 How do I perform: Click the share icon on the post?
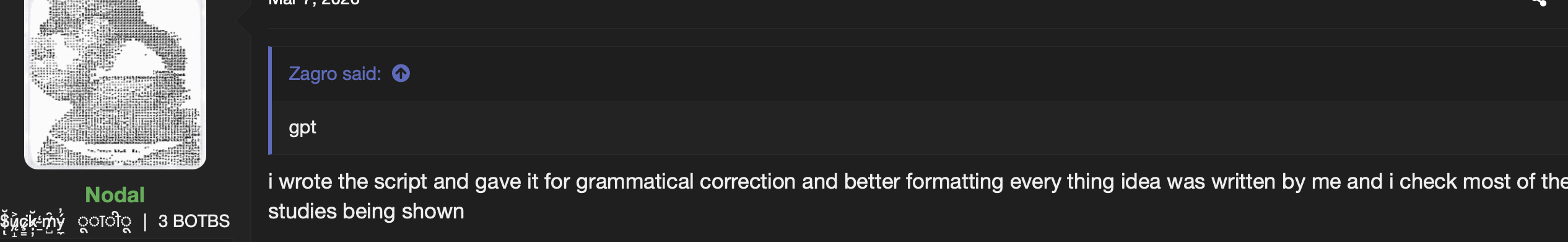pyautogui.click(x=1540, y=2)
